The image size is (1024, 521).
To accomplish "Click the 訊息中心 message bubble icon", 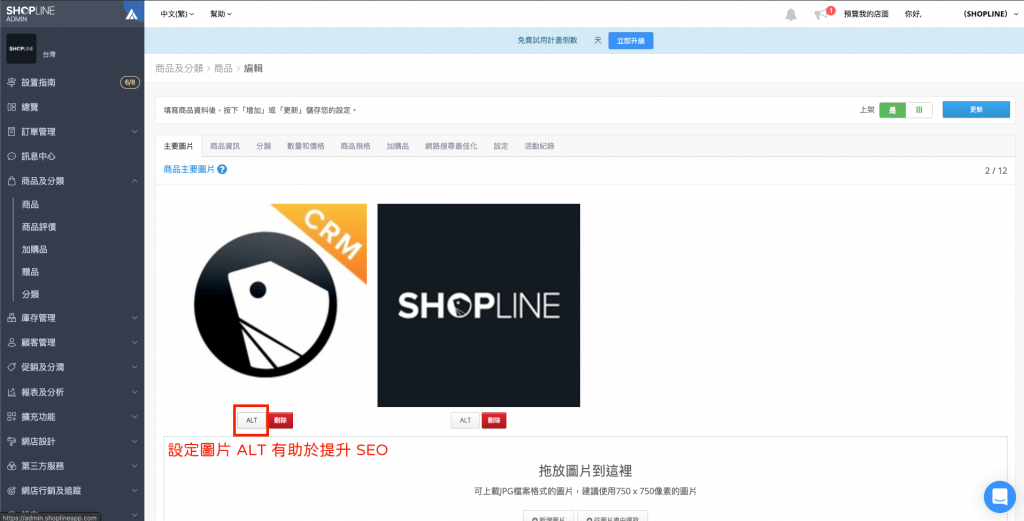I will [11, 157].
